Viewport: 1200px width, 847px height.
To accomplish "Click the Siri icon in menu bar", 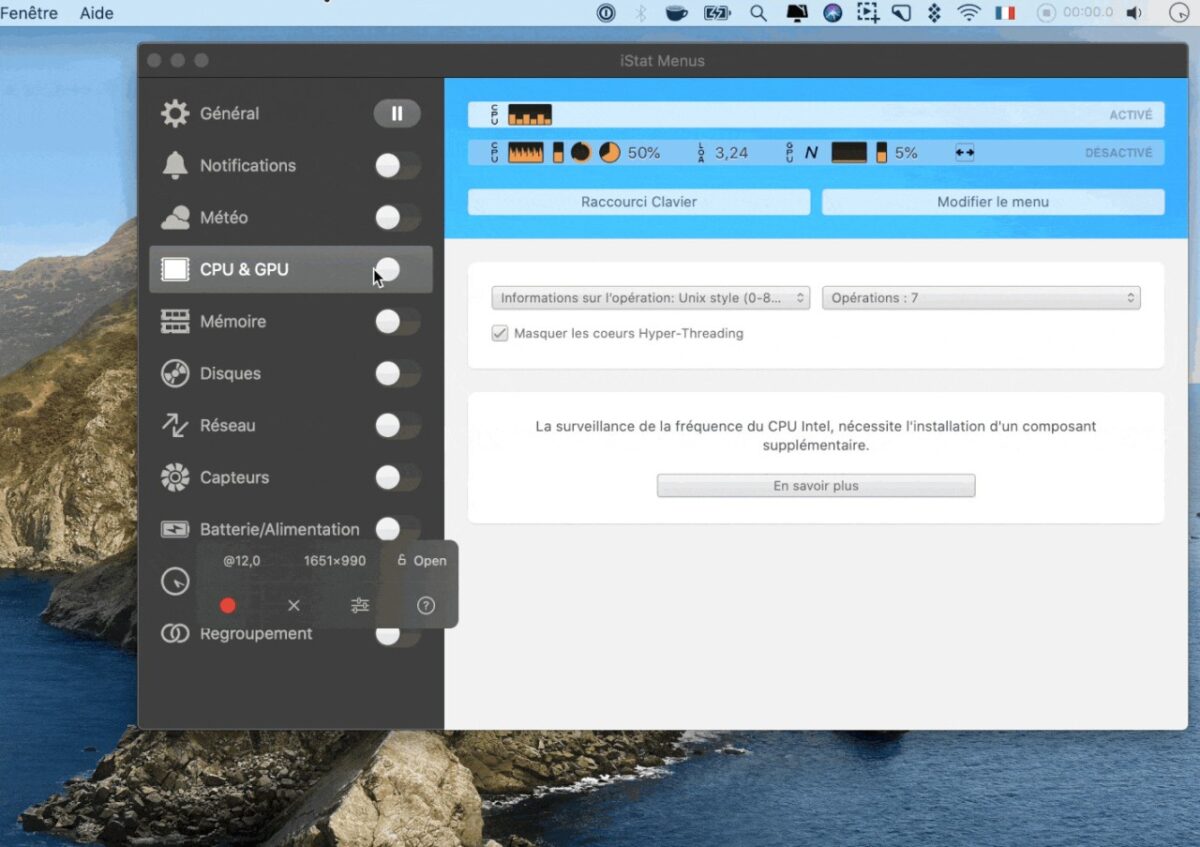I will click(x=833, y=13).
